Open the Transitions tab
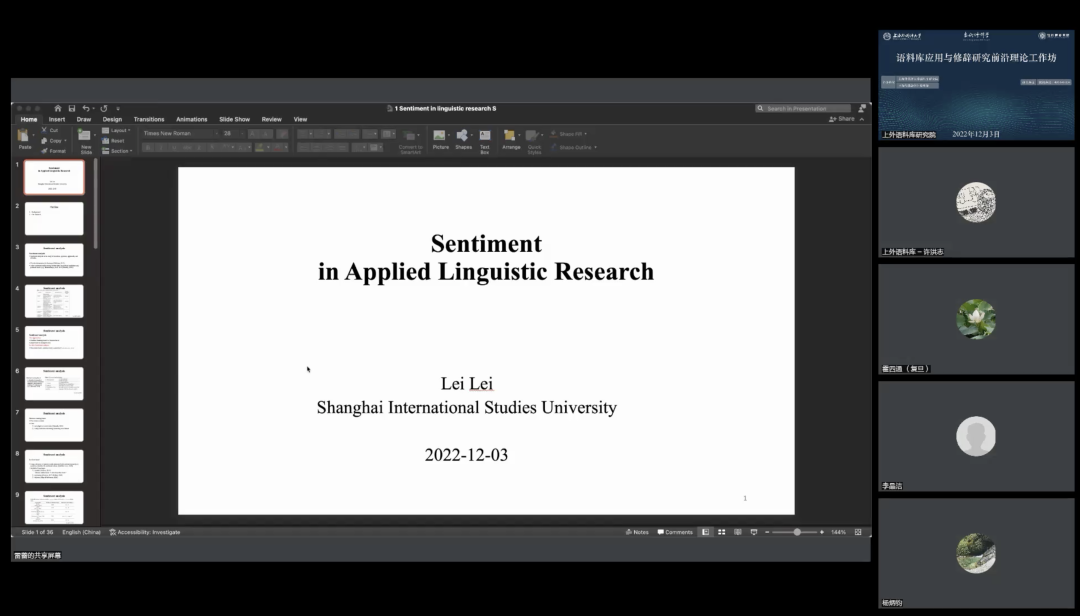This screenshot has height=616, width=1080. (x=149, y=119)
